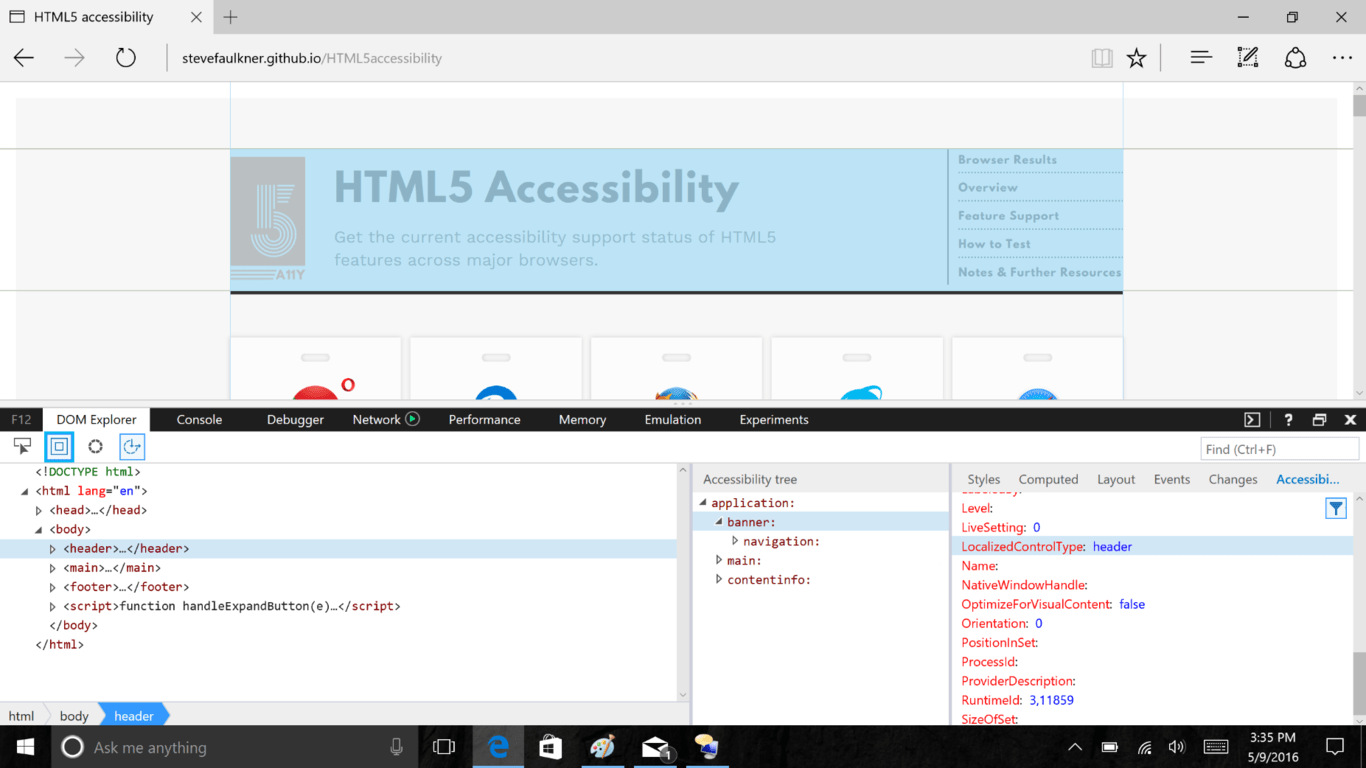Follow the Overview page link
The image size is (1366, 768).
[987, 188]
